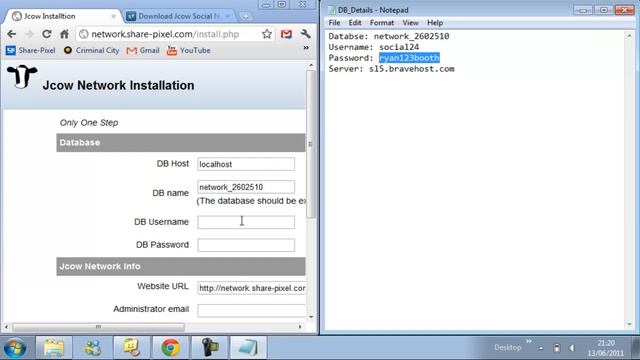Reload the install.php page
This screenshot has width=640, height=360.
(47, 34)
